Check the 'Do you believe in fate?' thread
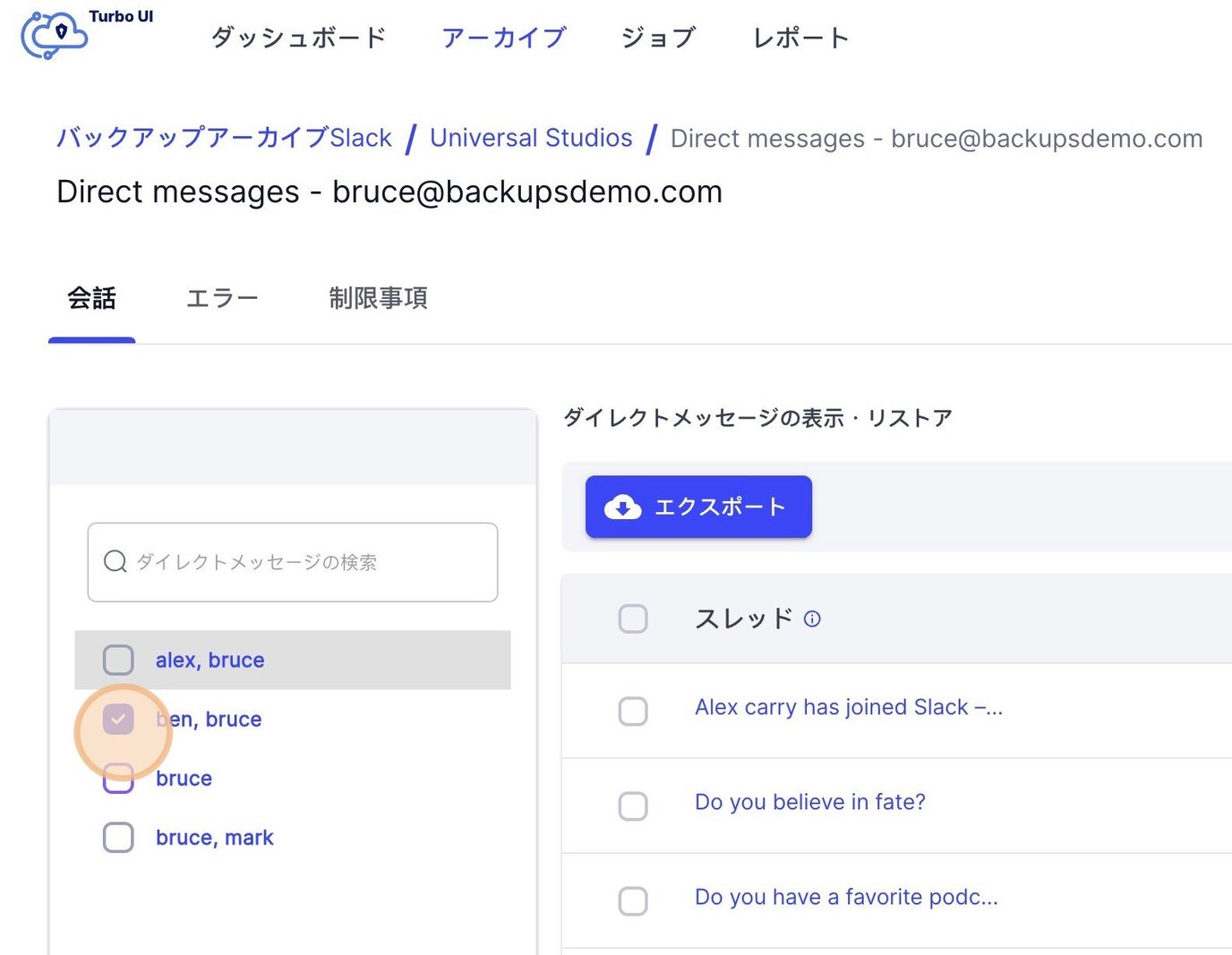The width and height of the screenshot is (1232, 955). 633,806
